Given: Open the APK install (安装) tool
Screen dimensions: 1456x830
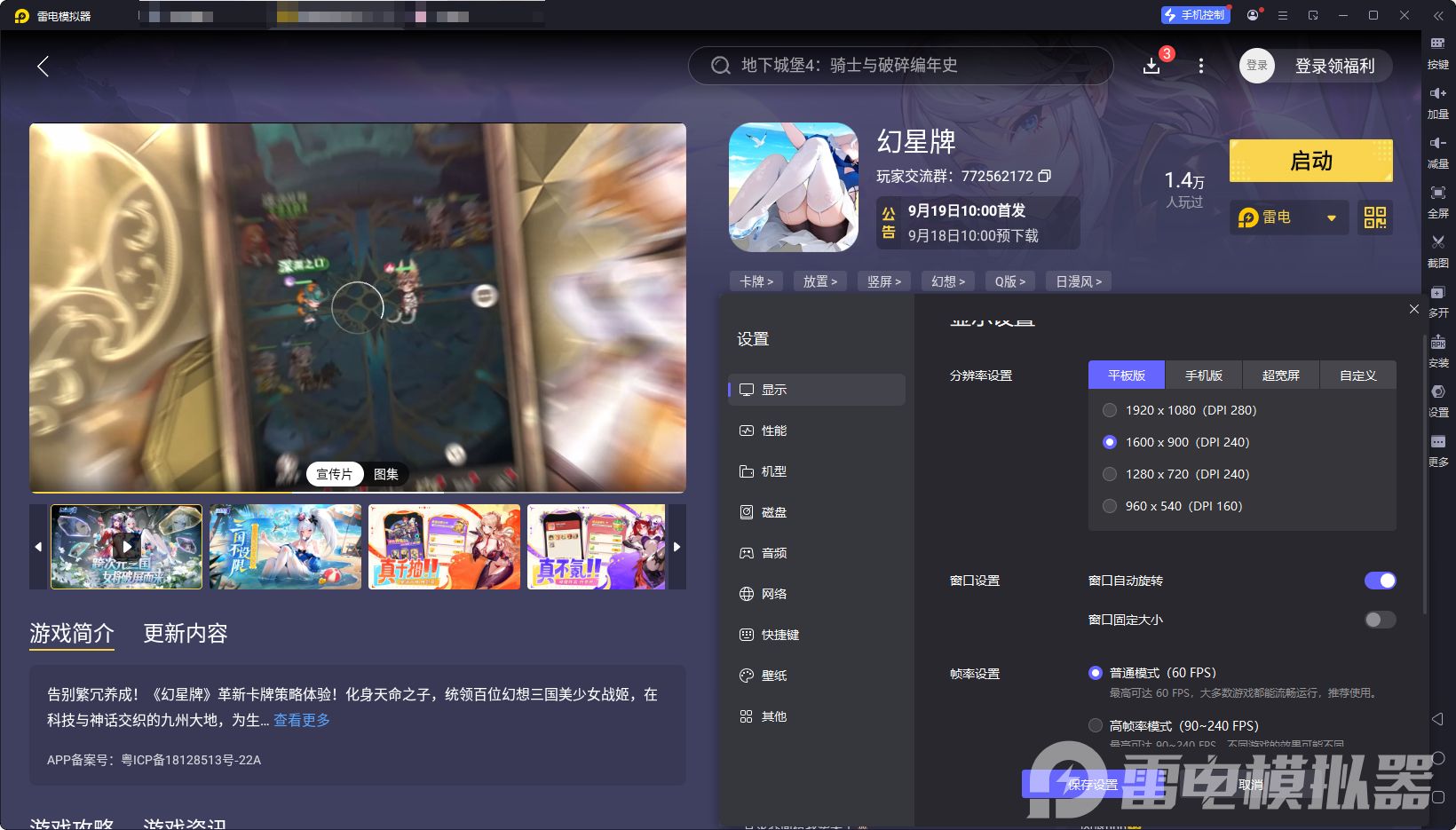Looking at the screenshot, I should click(x=1438, y=351).
